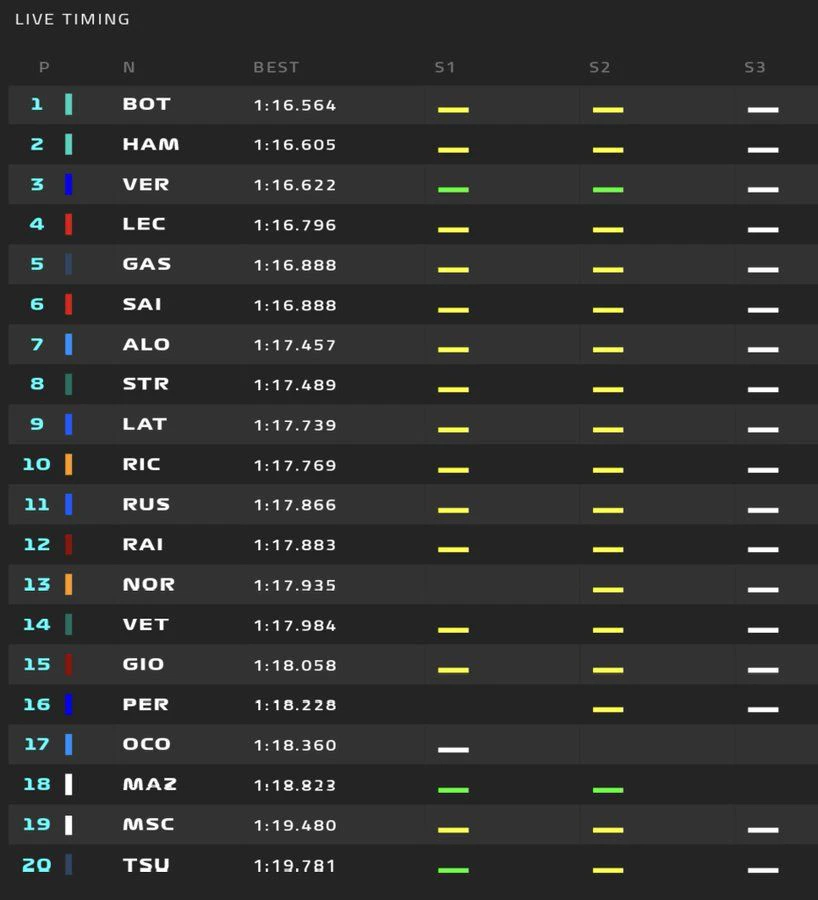Image resolution: width=818 pixels, height=900 pixels.
Task: Click the BEST column header
Action: pyautogui.click(x=276, y=67)
